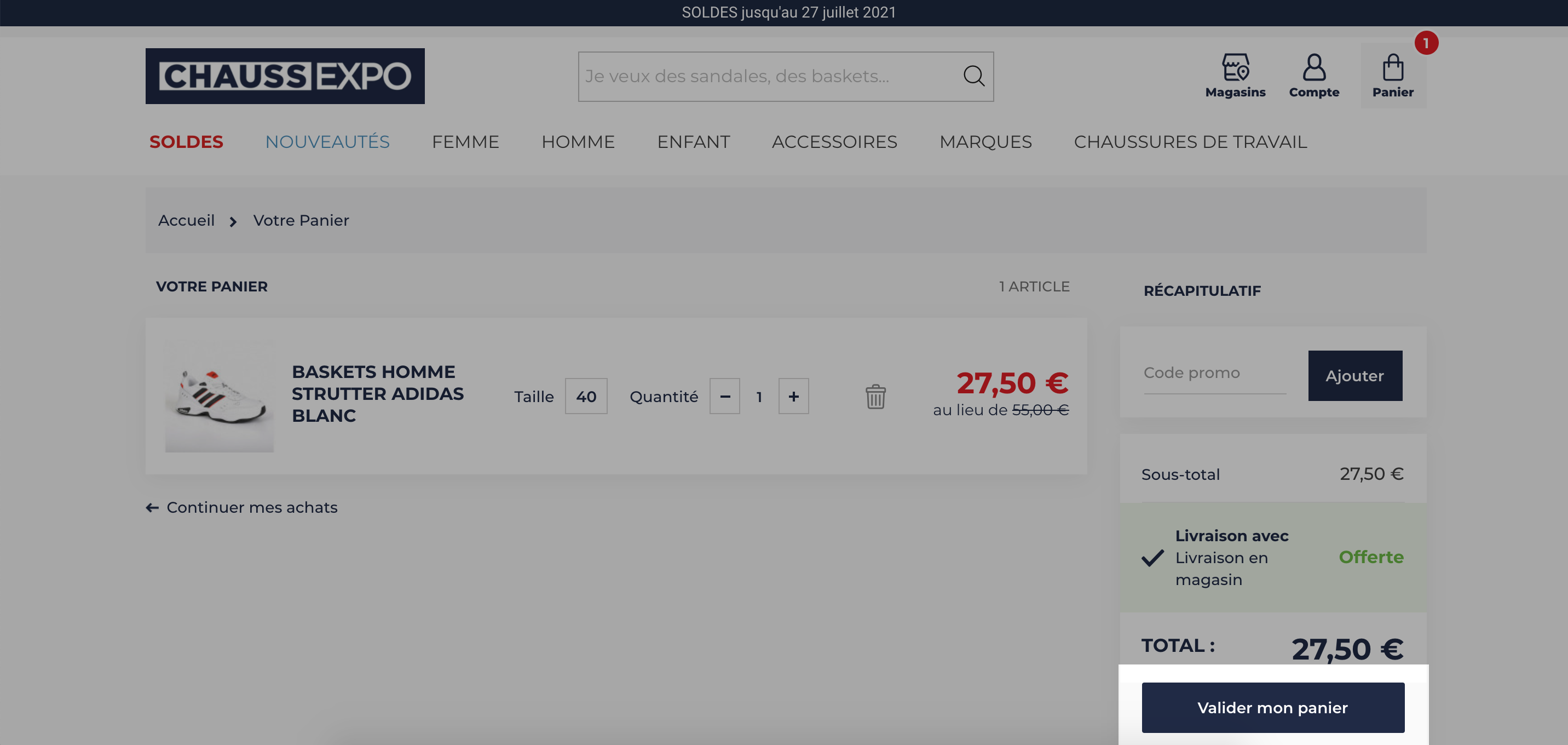Open the FEMME category menu
Screen dimensions: 1568x745
click(x=465, y=142)
